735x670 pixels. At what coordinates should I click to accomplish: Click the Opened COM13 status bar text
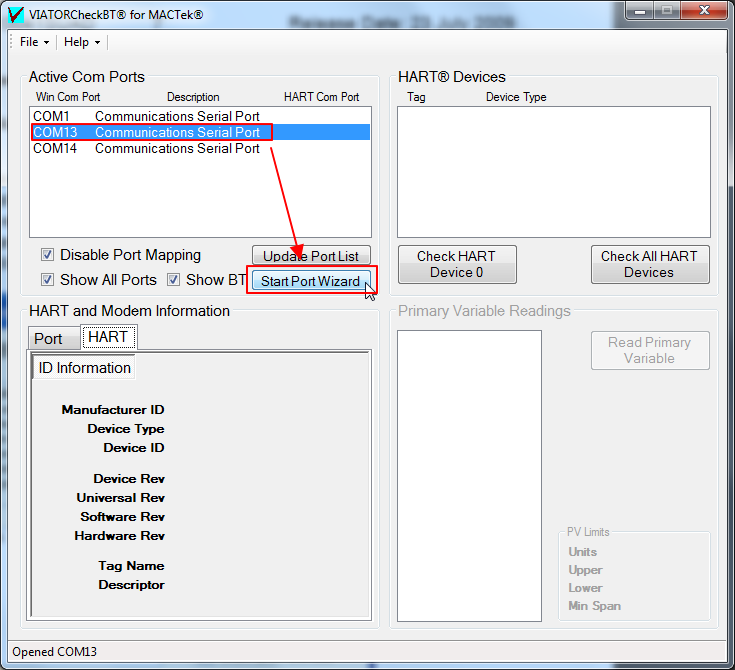[x=54, y=652]
